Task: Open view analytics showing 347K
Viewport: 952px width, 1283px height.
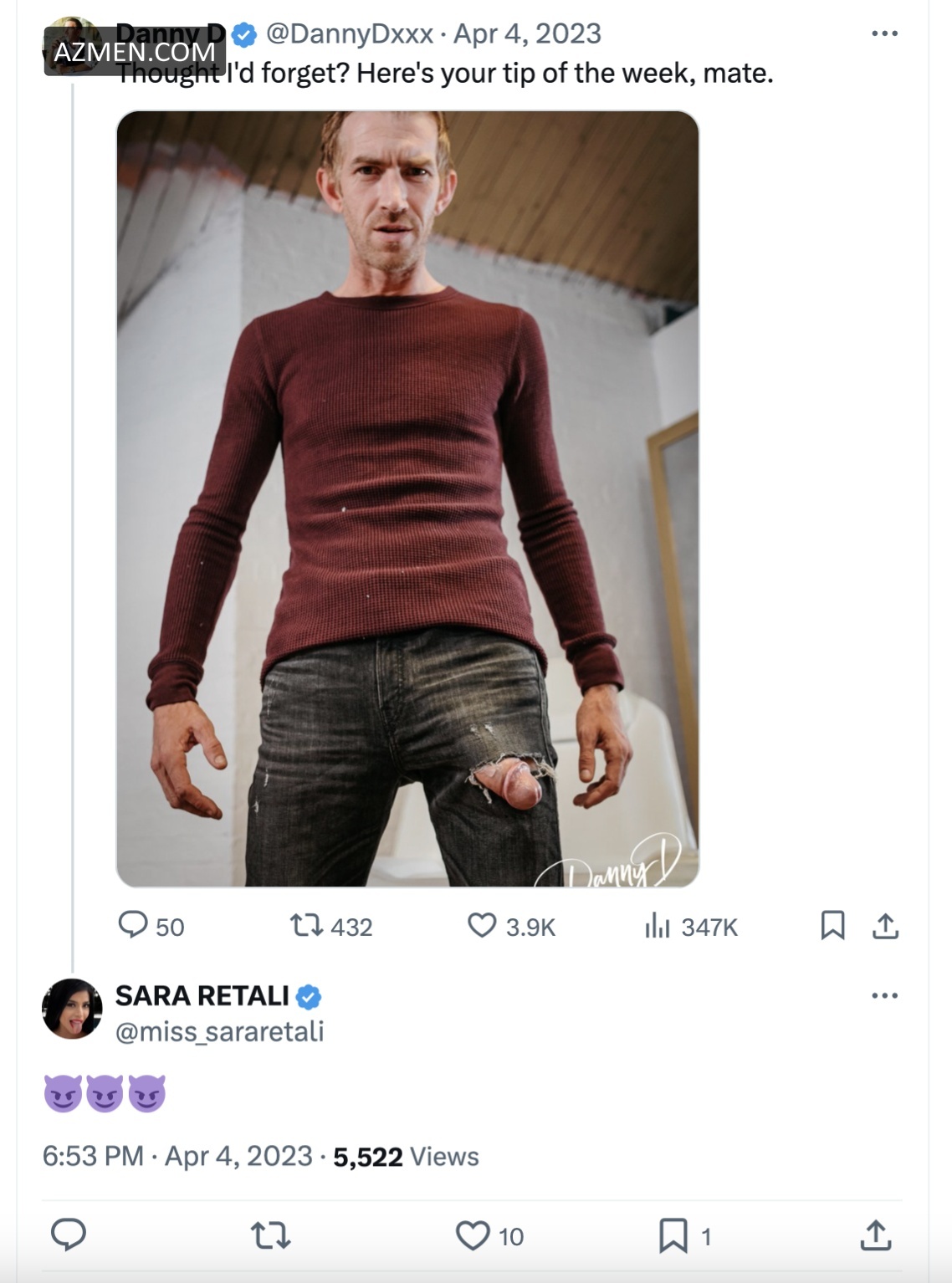Action: tap(658, 926)
